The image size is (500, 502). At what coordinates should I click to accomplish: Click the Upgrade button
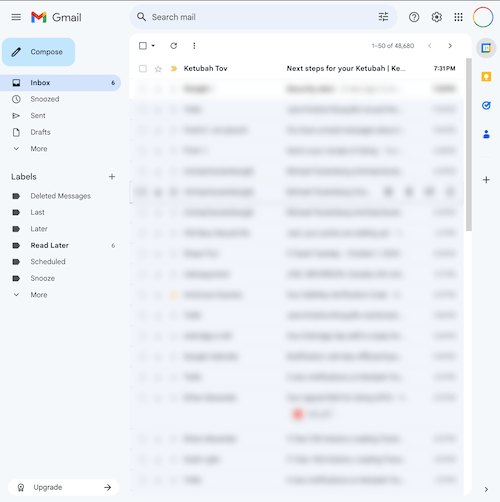pyautogui.click(x=63, y=487)
